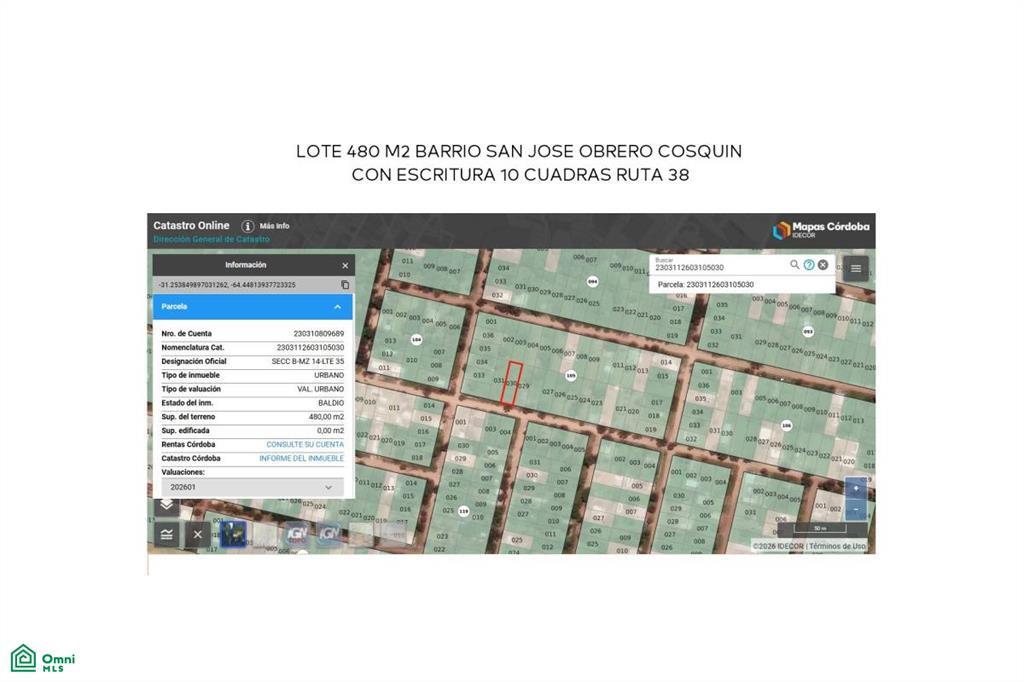Open the Términos de Uso link
The image size is (1024, 682).
pyautogui.click(x=837, y=546)
